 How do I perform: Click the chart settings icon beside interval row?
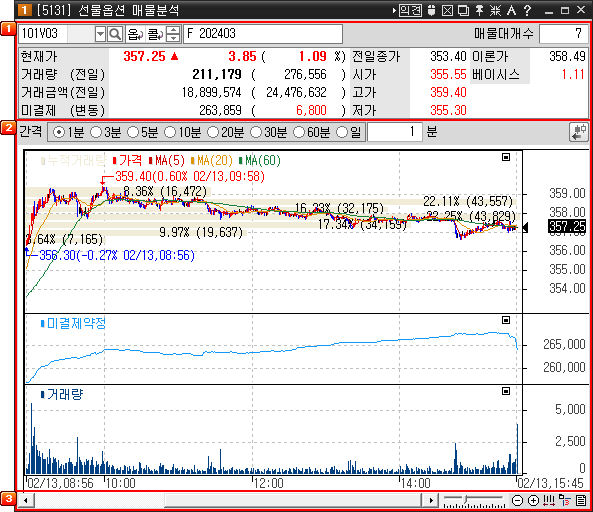click(x=578, y=132)
